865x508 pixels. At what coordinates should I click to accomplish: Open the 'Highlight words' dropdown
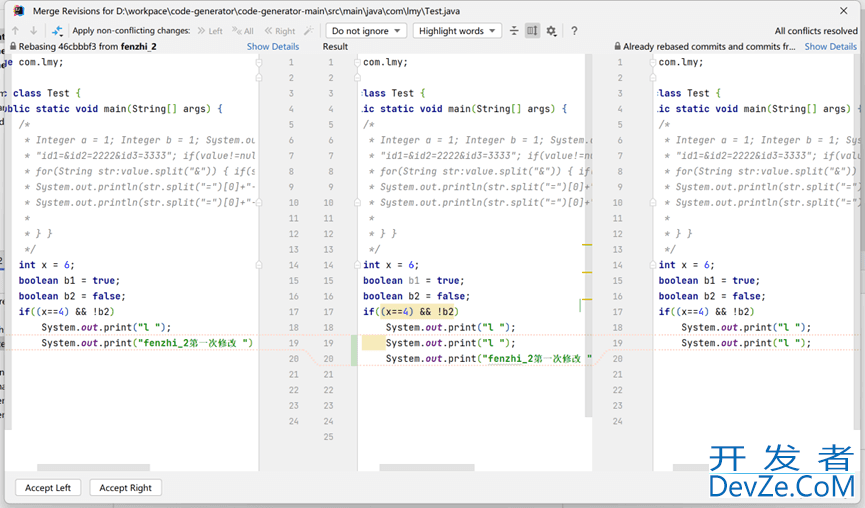(457, 31)
